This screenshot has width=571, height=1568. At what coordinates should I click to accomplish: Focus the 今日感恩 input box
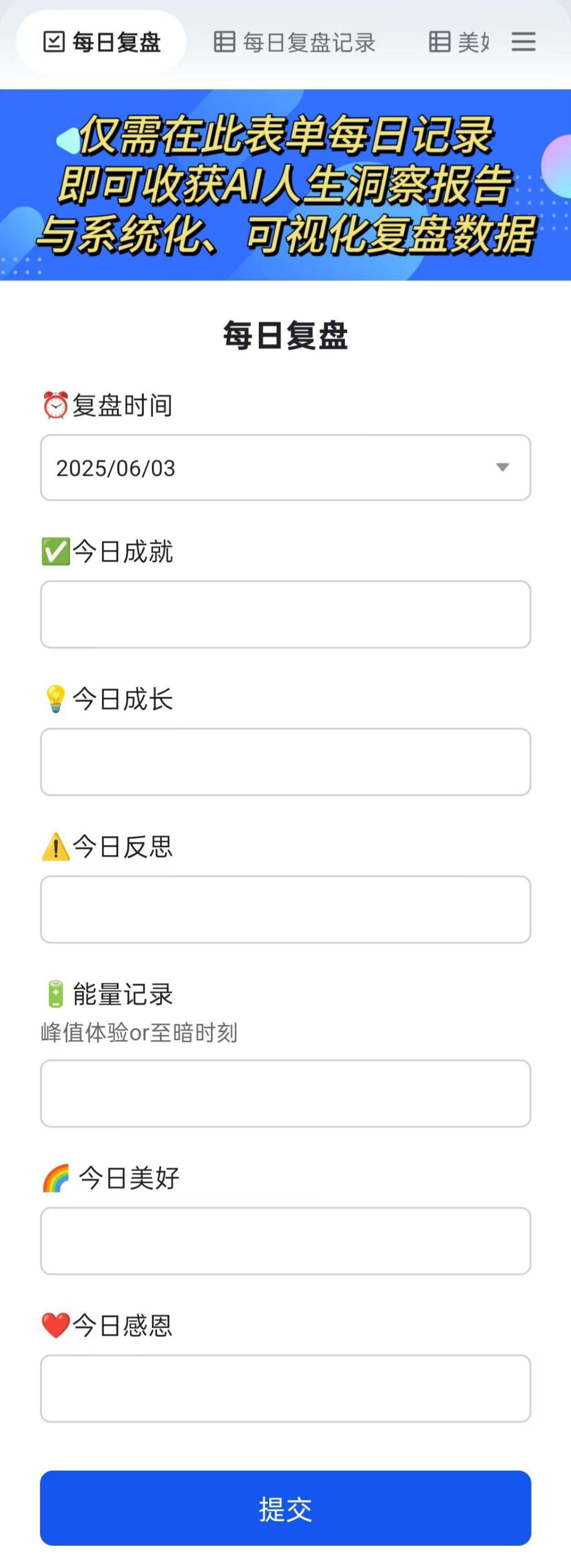286,1388
